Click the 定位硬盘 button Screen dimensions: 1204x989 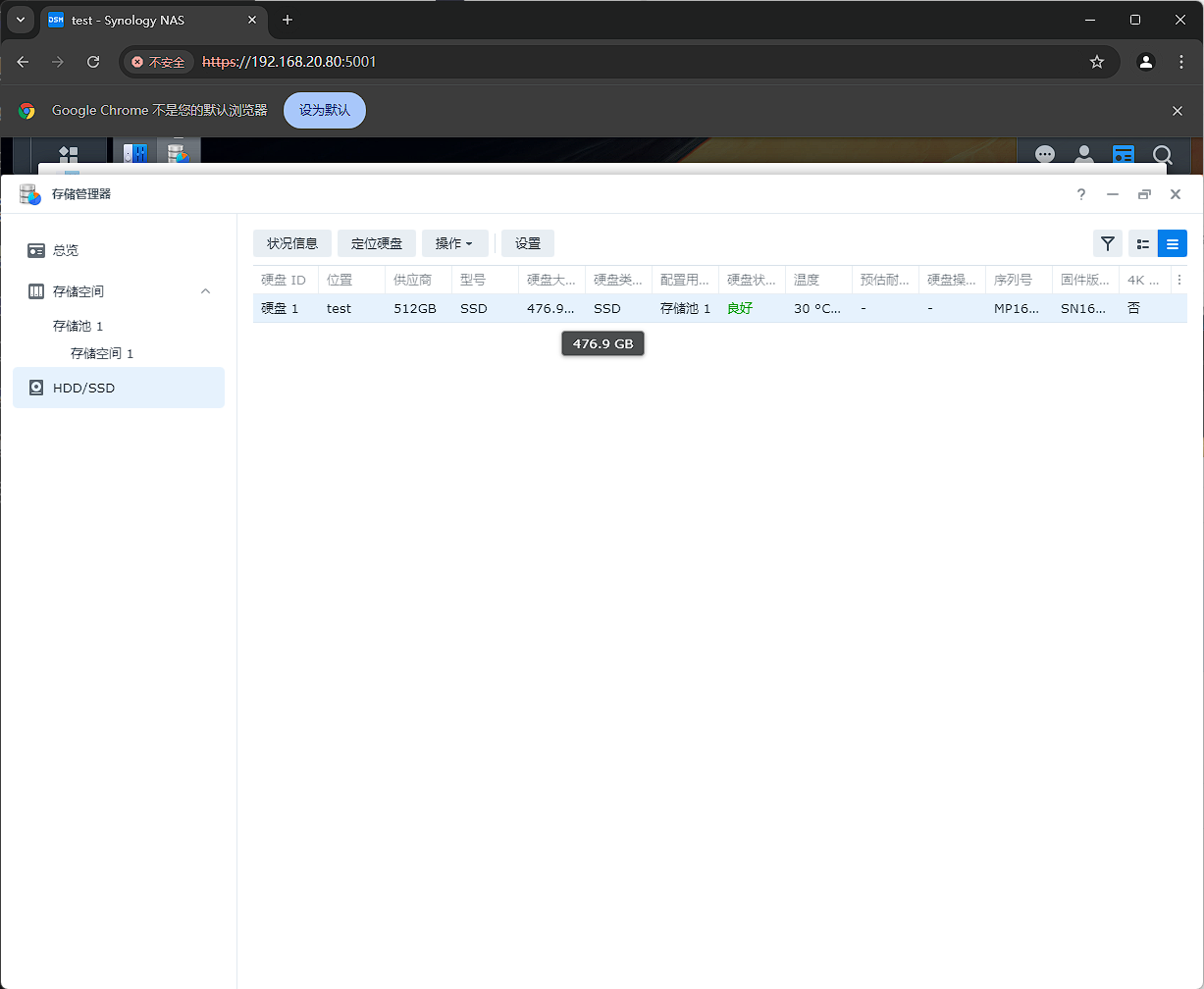click(377, 243)
